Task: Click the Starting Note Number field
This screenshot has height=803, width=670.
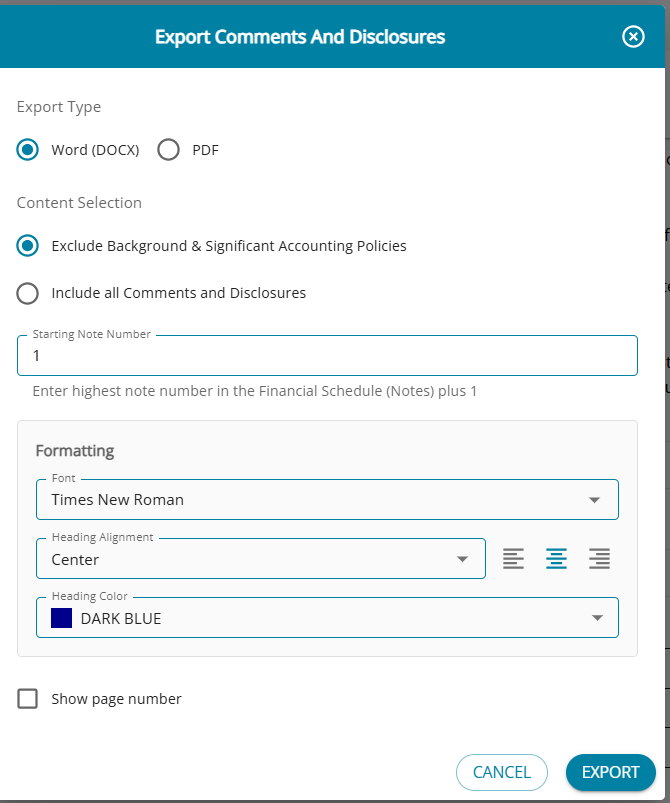Action: click(x=327, y=356)
